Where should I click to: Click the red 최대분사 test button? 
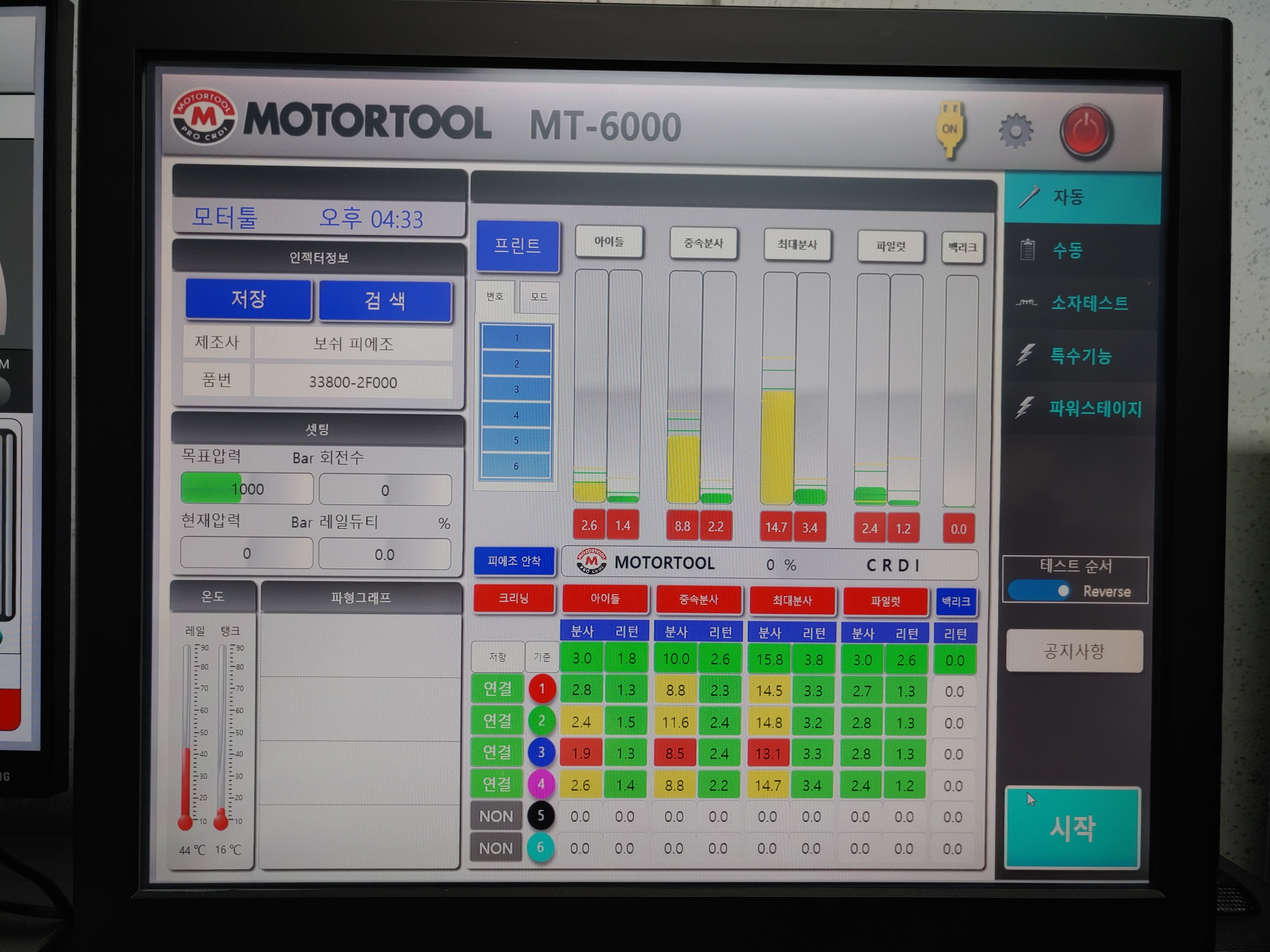click(x=792, y=601)
